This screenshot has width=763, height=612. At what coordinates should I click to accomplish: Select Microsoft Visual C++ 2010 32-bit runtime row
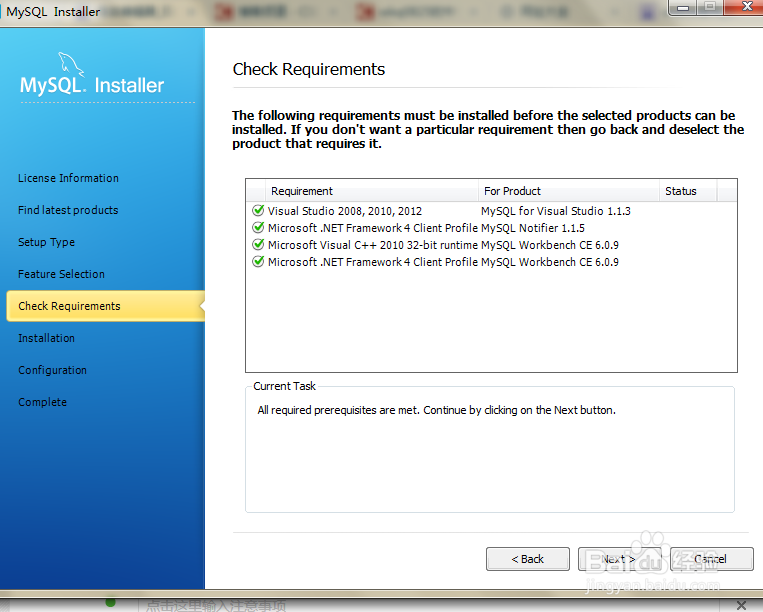(491, 245)
